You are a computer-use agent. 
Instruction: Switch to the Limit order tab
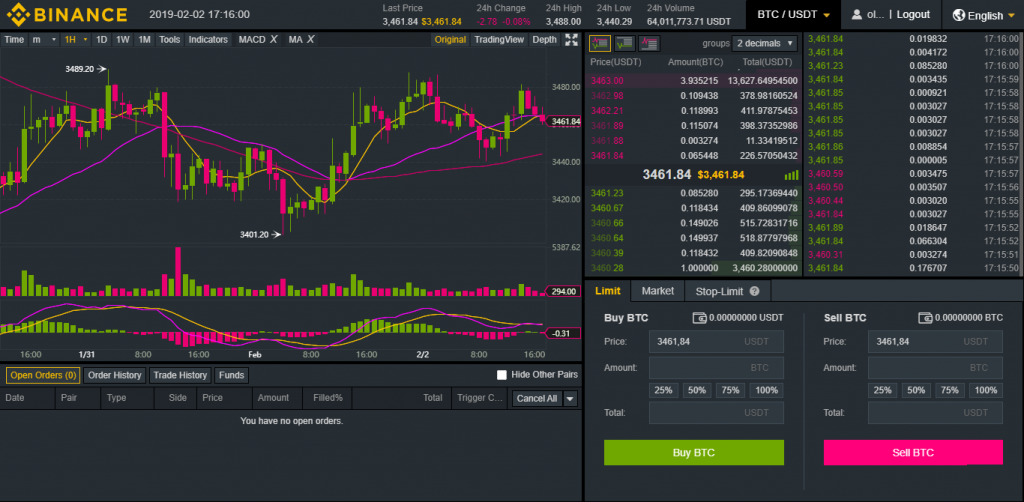tap(607, 290)
